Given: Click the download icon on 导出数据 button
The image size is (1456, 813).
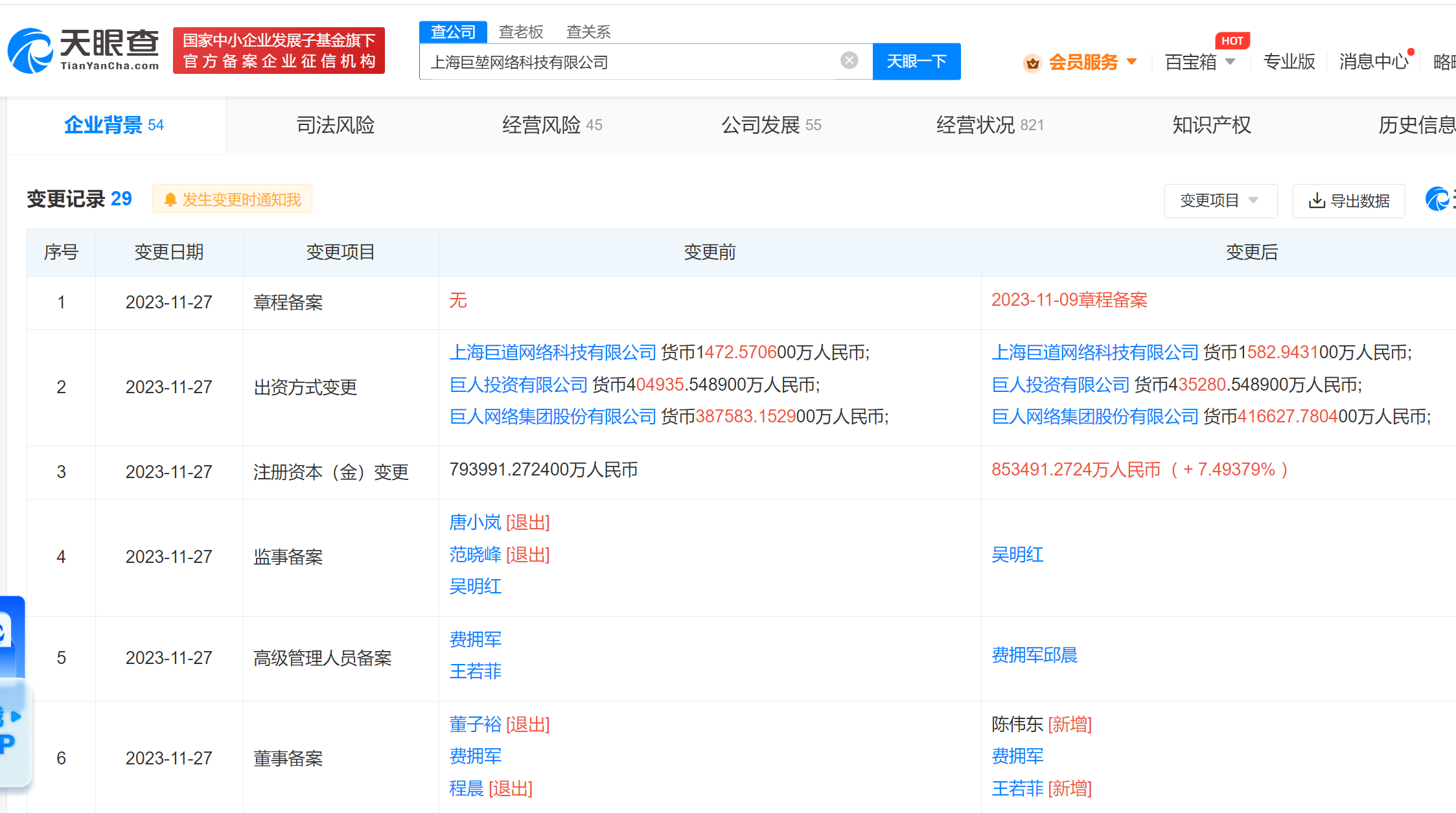Looking at the screenshot, I should click(1317, 201).
